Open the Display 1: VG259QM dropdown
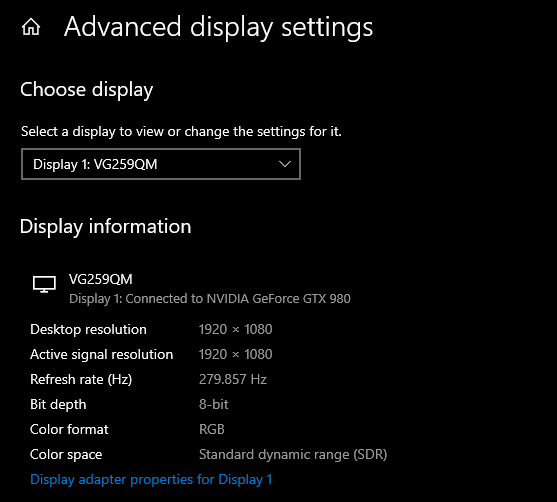This screenshot has width=557, height=502. (161, 164)
